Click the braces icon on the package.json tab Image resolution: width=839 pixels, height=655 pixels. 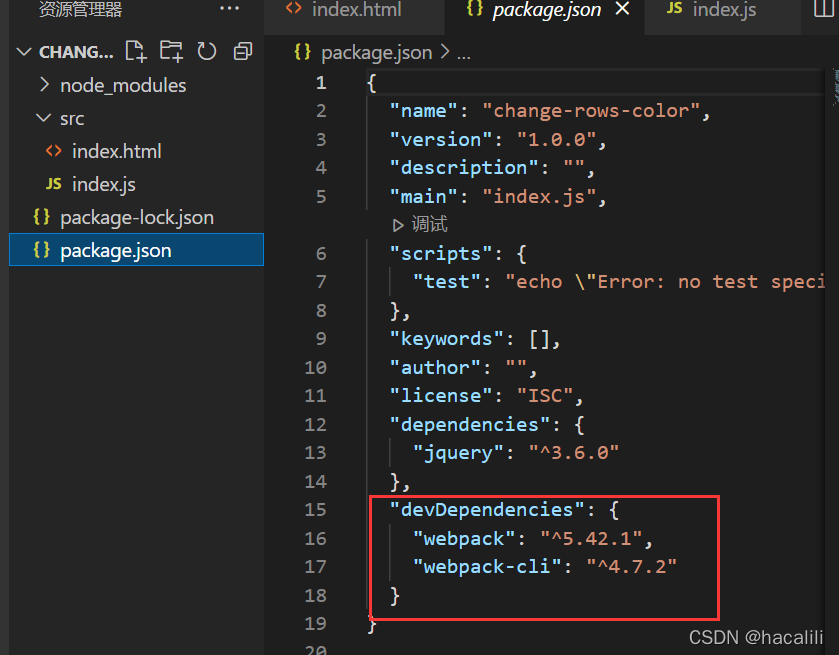pyautogui.click(x=474, y=9)
